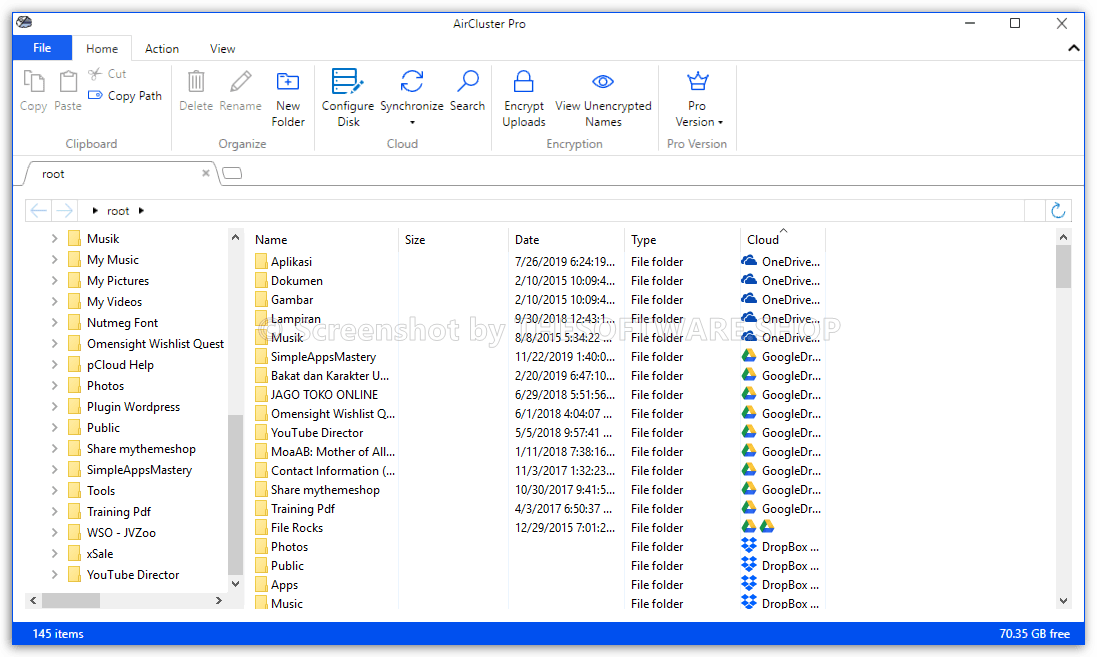1097x657 pixels.
Task: Click the Encrypt Uploads padlock icon
Action: [x=523, y=82]
